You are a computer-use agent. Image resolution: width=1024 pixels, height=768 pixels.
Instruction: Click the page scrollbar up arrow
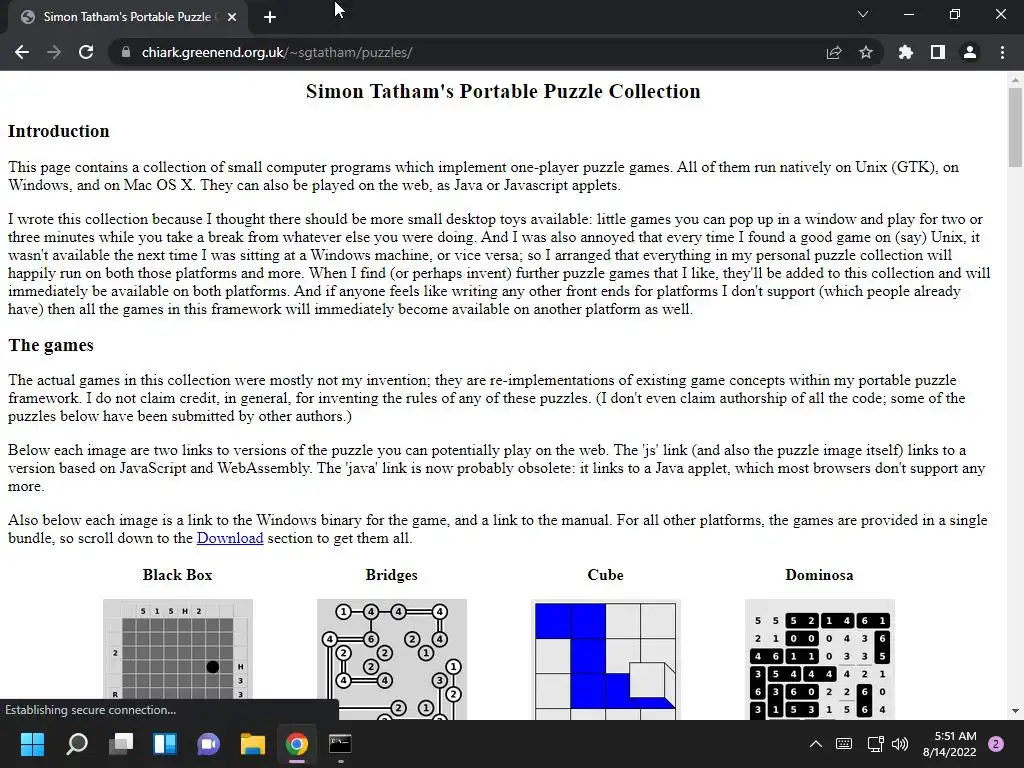(1015, 80)
